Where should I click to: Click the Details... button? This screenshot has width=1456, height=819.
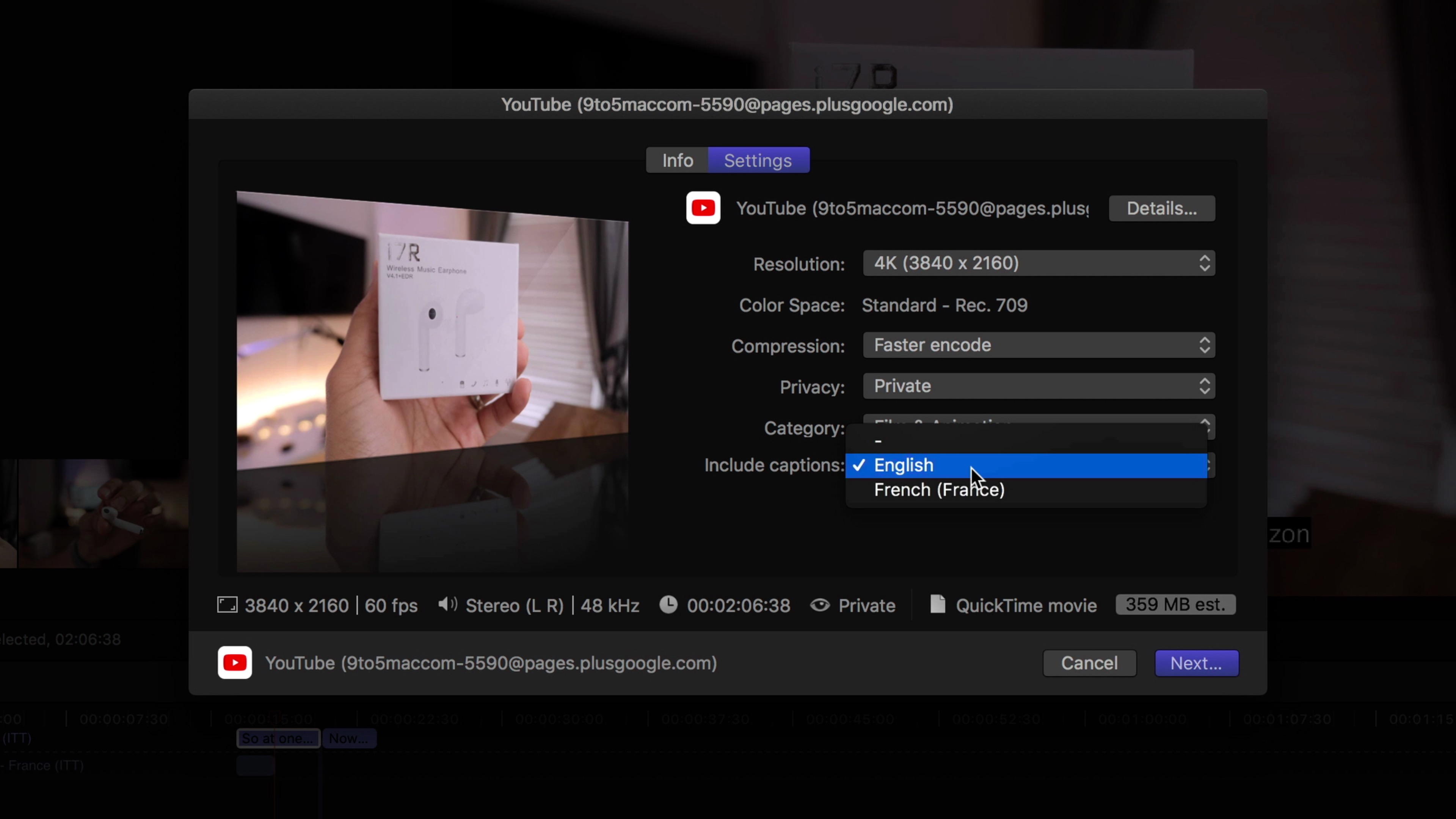[1161, 209]
